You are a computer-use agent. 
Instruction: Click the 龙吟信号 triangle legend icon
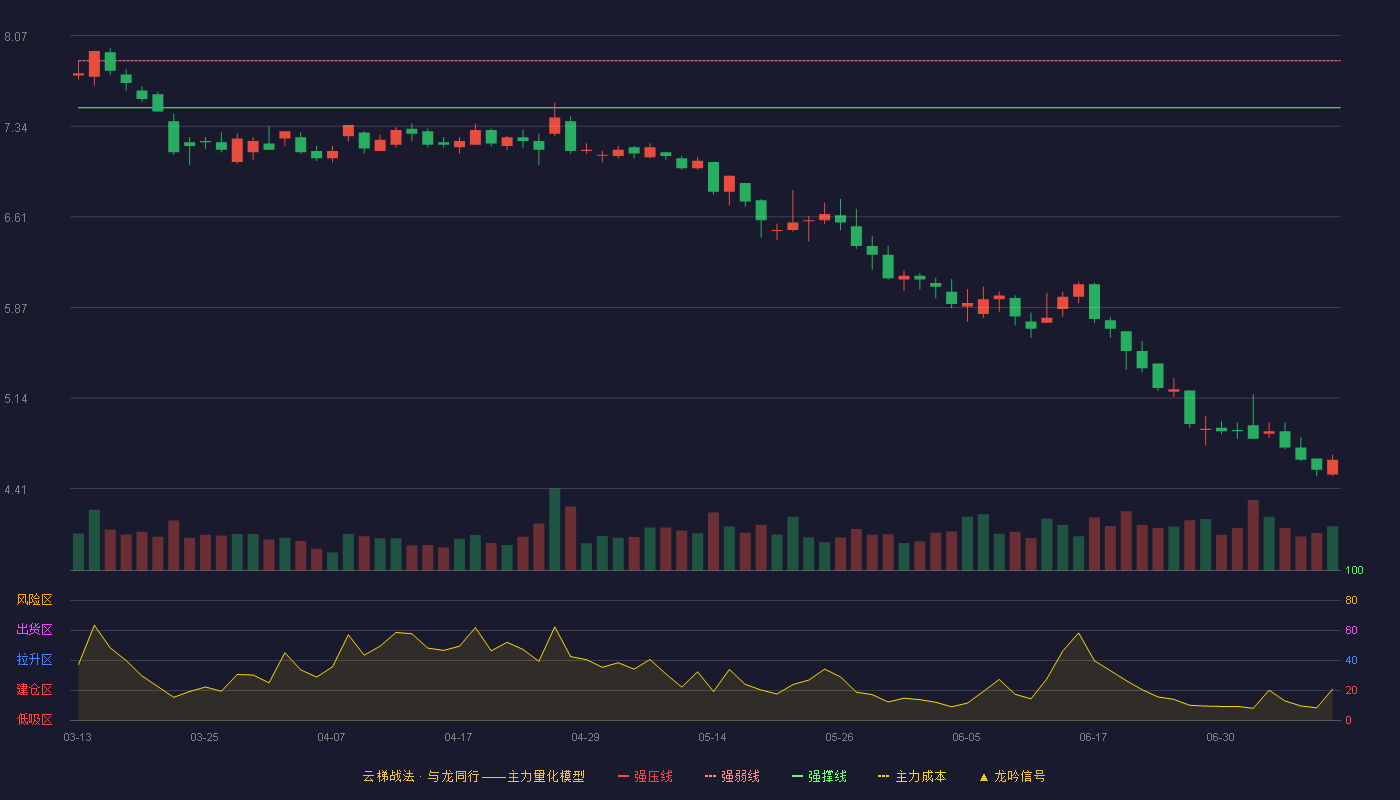coord(984,777)
